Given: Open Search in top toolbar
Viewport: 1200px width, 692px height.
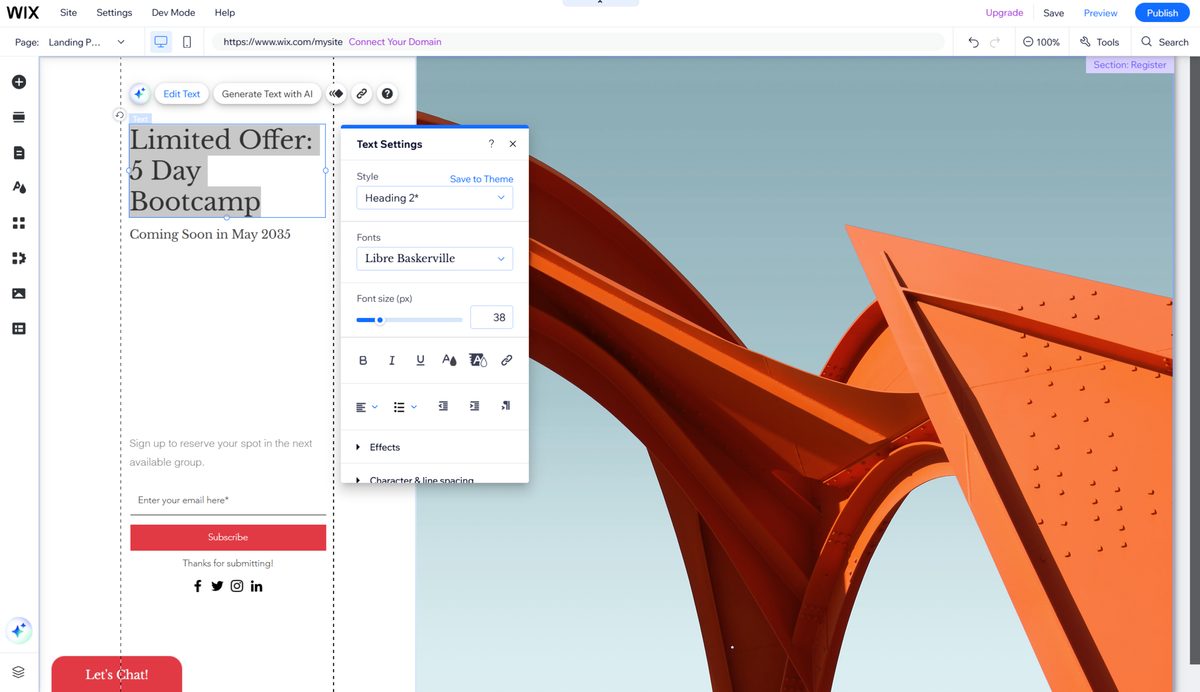Looking at the screenshot, I should coord(1165,42).
